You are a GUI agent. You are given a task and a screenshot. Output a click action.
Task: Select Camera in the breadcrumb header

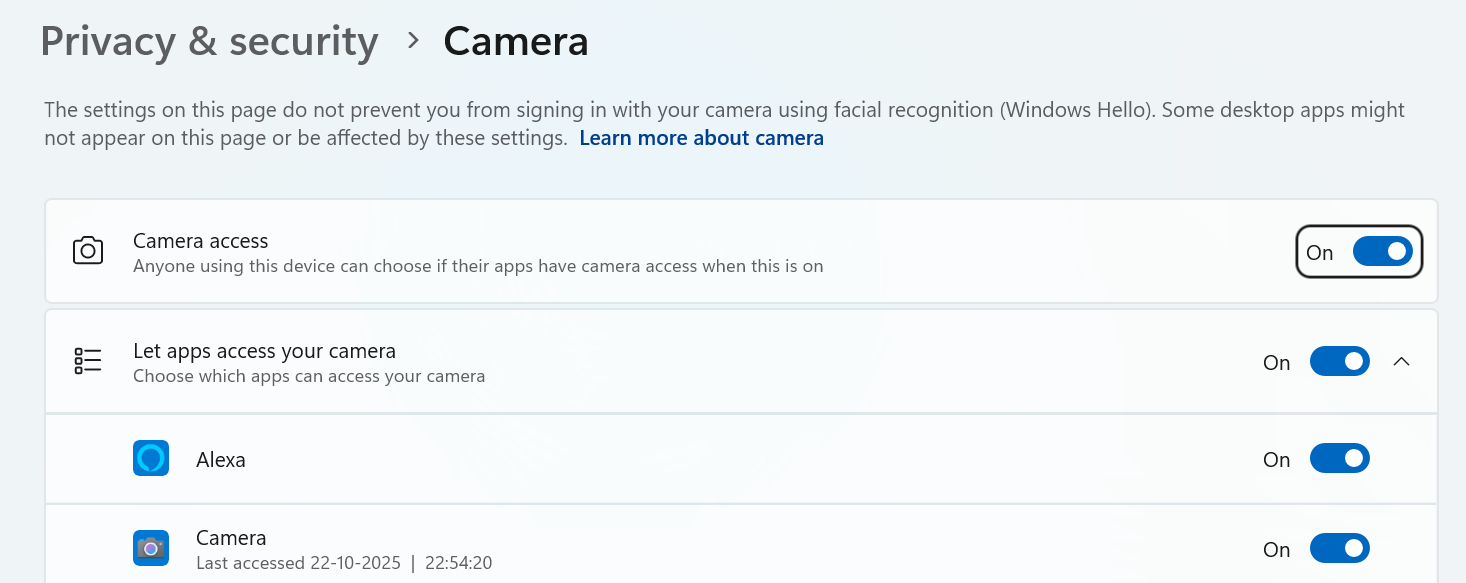click(515, 41)
